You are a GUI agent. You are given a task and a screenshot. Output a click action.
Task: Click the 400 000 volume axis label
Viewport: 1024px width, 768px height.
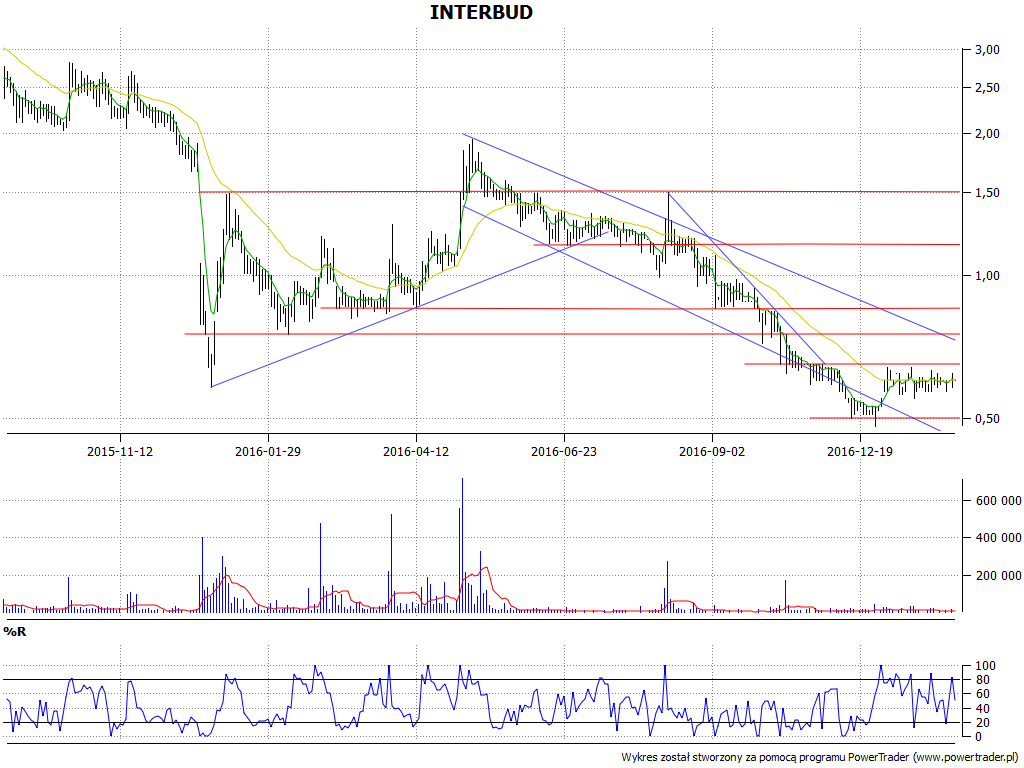coord(998,538)
